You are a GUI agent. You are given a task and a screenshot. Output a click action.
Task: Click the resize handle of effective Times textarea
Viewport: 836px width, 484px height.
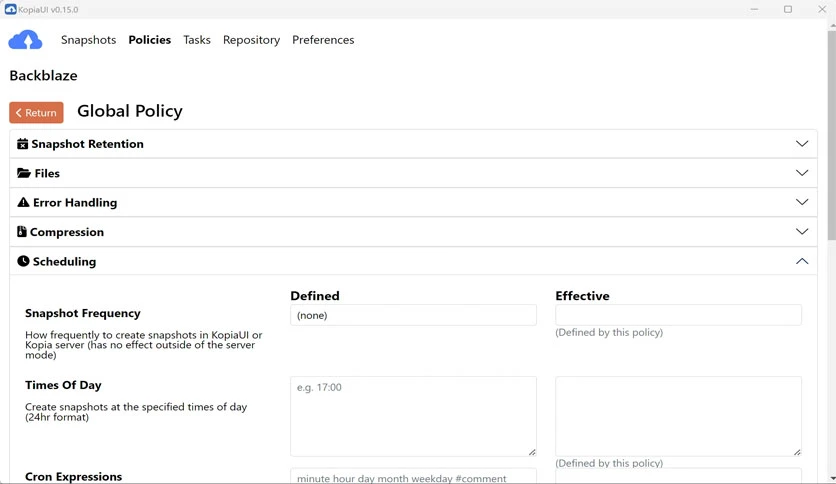[797, 452]
